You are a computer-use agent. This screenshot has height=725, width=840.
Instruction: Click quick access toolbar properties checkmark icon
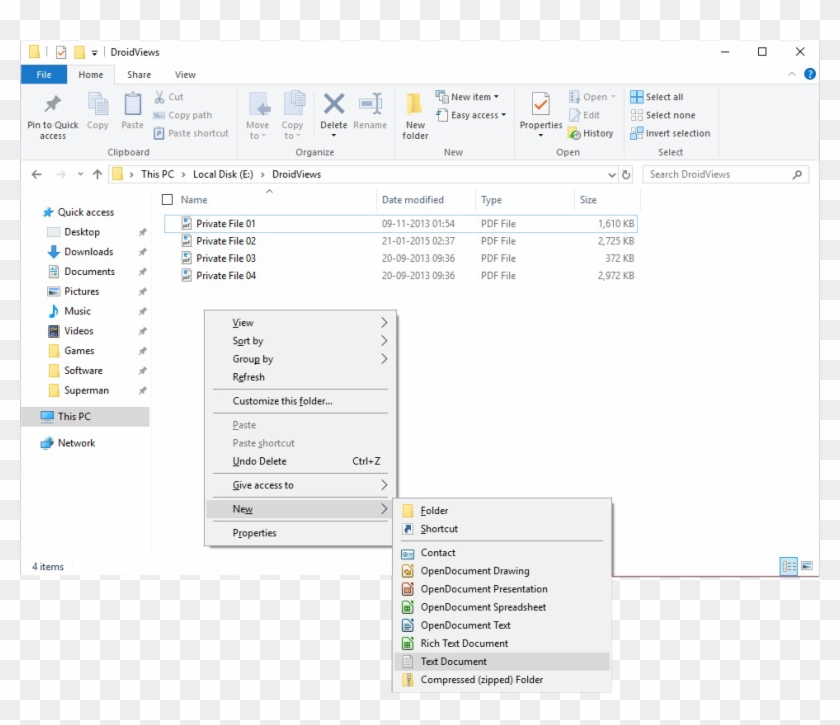click(61, 52)
